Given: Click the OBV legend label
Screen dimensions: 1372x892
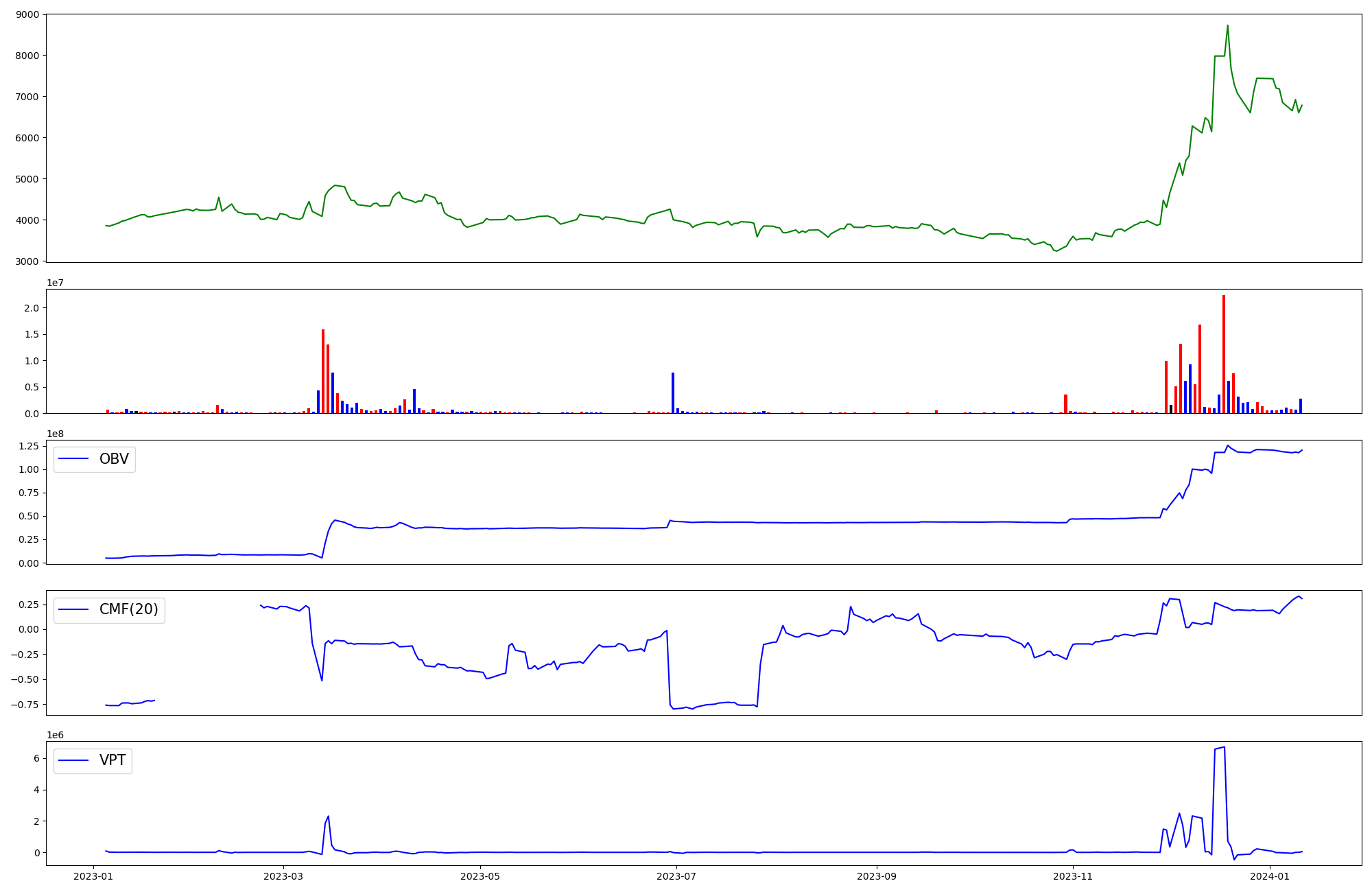Looking at the screenshot, I should coord(114,459).
